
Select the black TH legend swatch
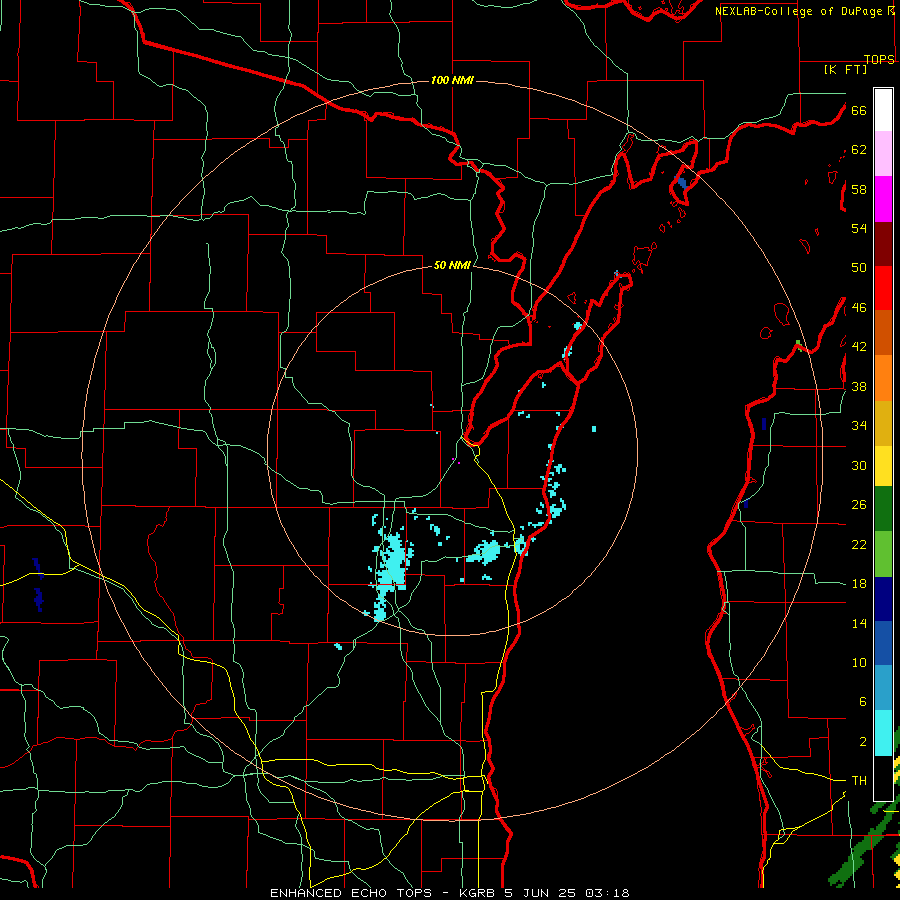883,778
